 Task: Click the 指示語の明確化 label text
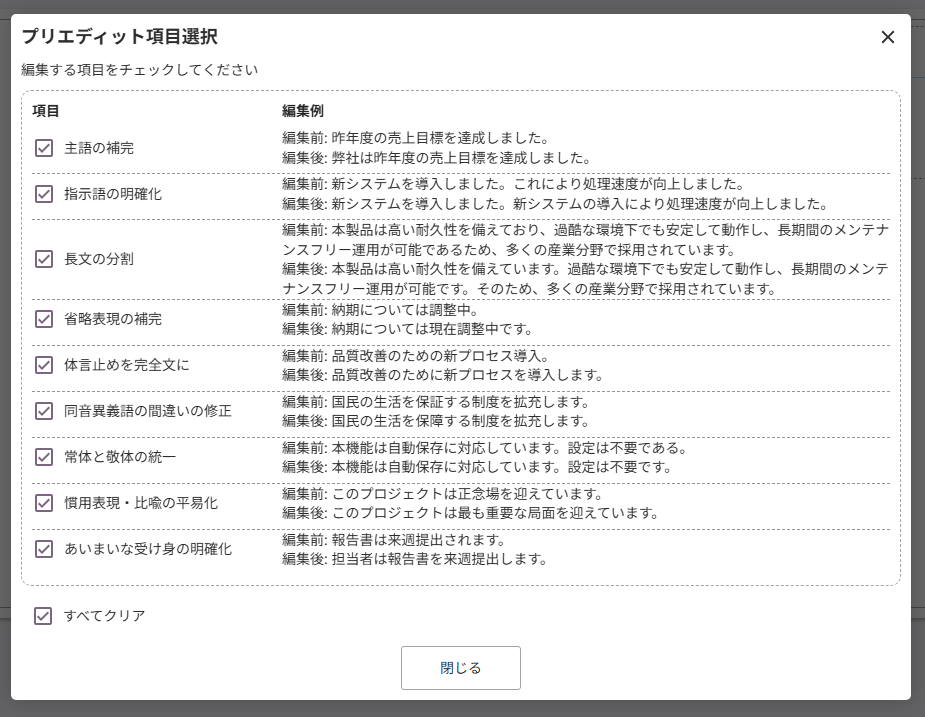[113, 194]
